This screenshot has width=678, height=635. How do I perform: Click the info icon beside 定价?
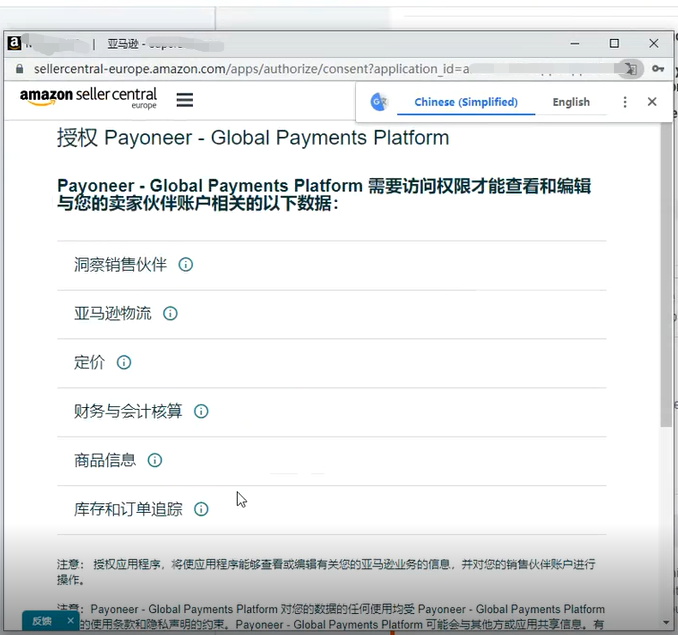coord(124,363)
